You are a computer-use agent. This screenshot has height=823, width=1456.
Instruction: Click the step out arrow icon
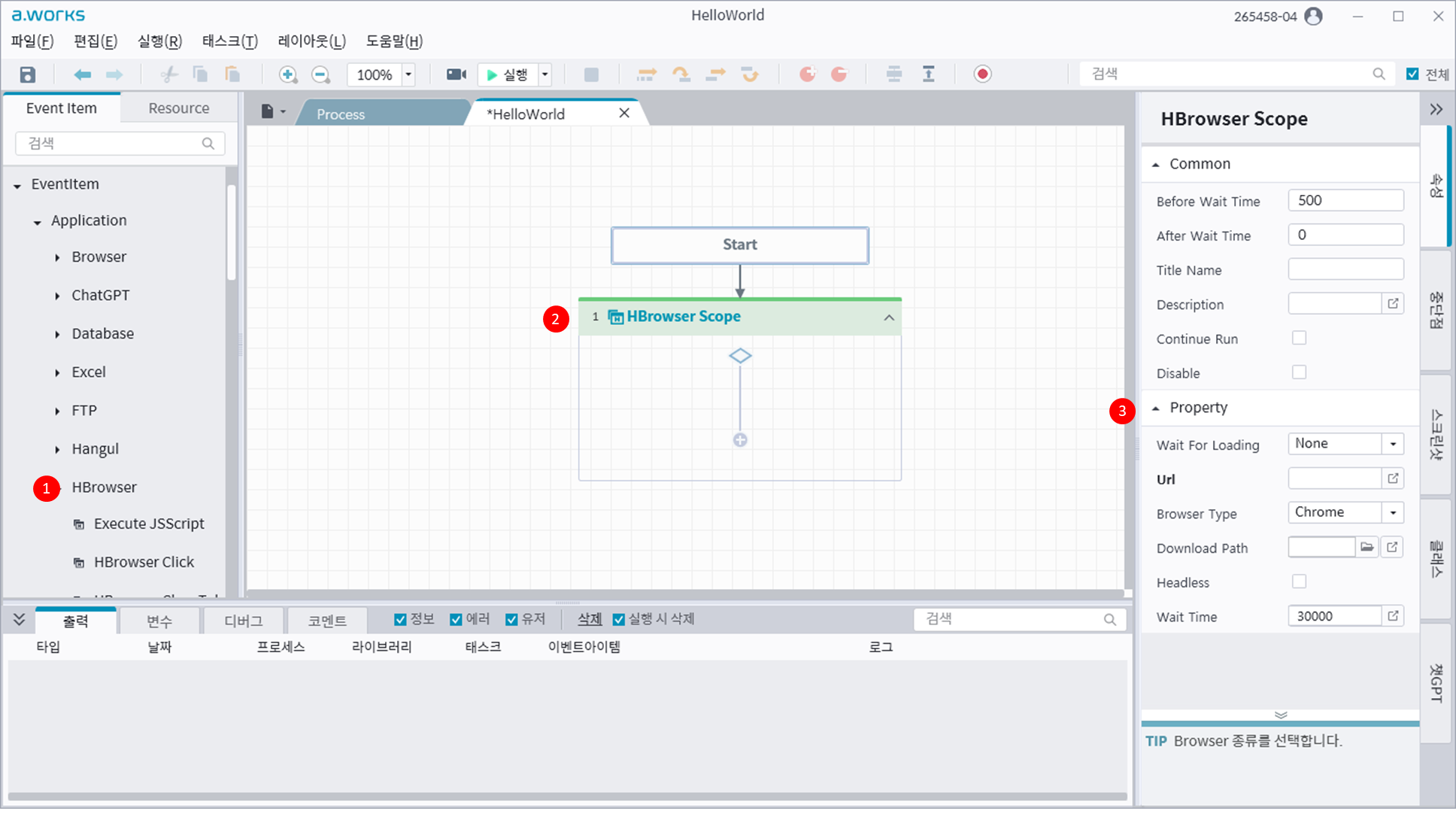click(715, 74)
